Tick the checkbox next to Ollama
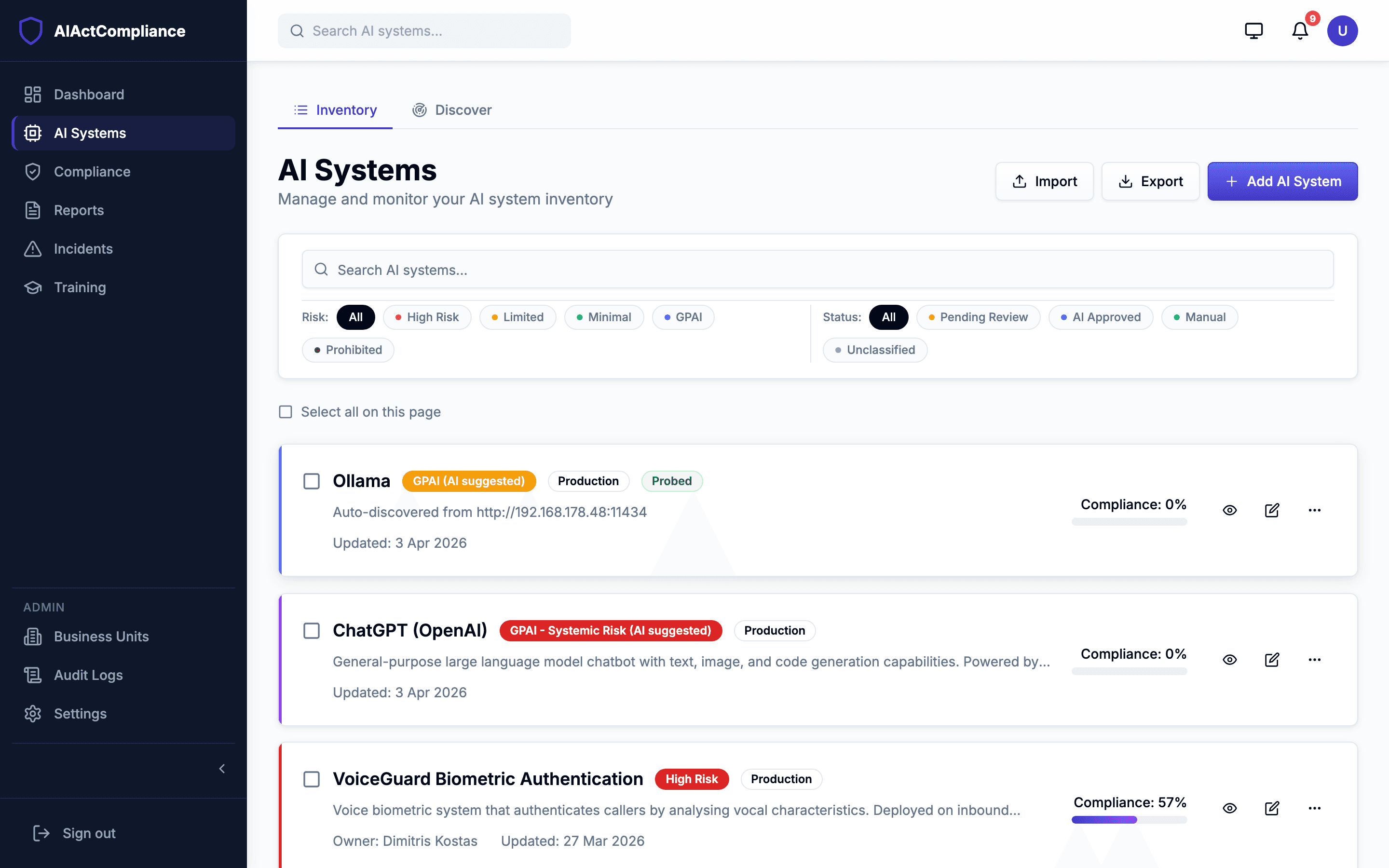 [x=312, y=482]
